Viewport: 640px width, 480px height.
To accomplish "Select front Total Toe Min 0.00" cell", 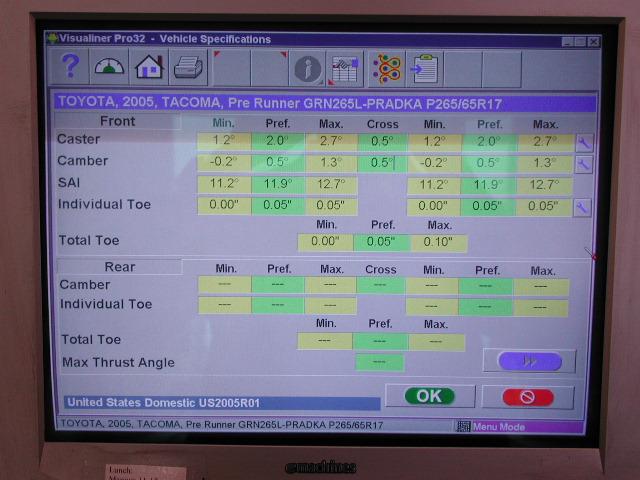I will 325,242.
